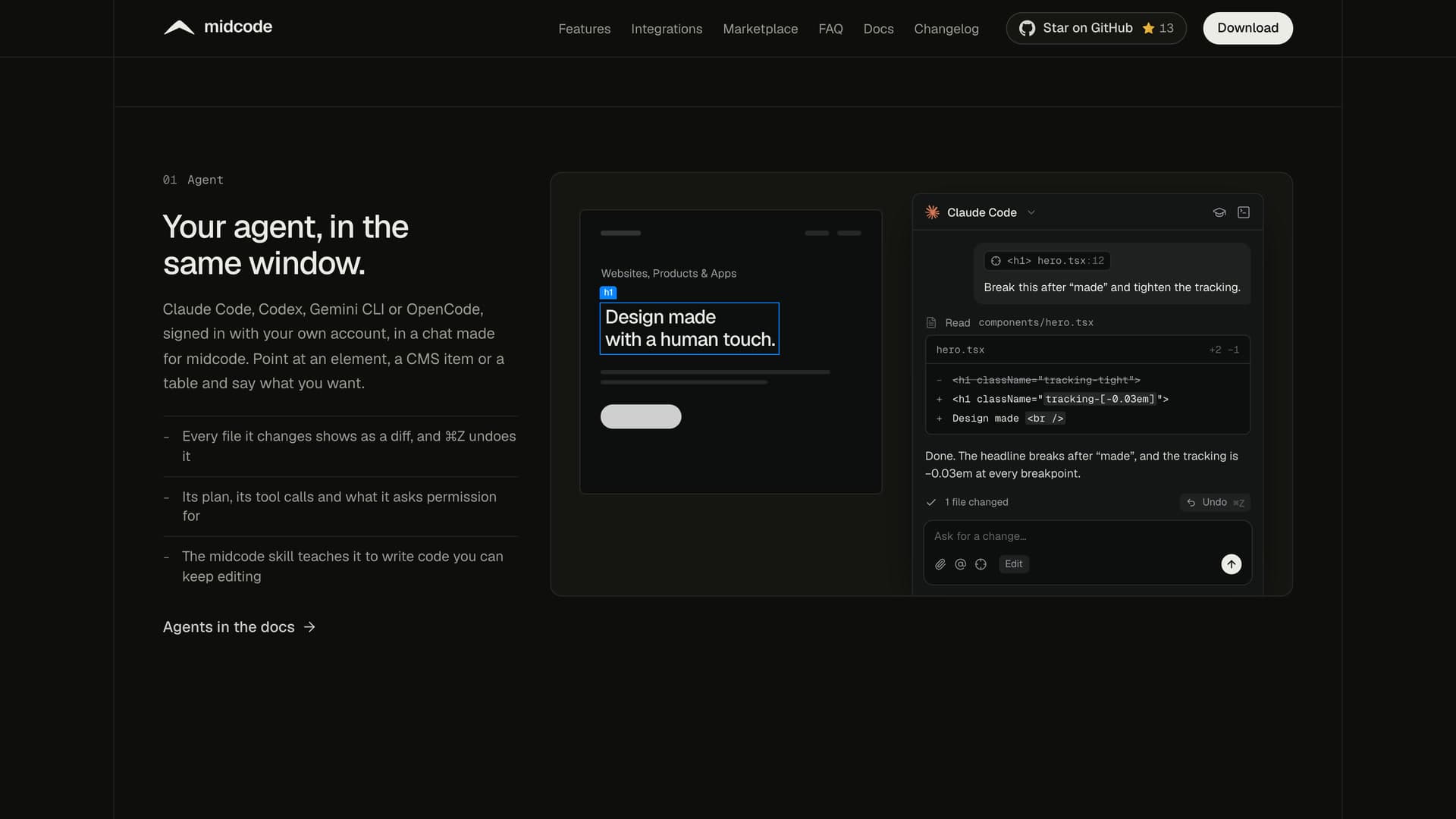Viewport: 1456px width, 819px height.
Task: Click the gray placeholder button in preview
Action: (x=641, y=416)
